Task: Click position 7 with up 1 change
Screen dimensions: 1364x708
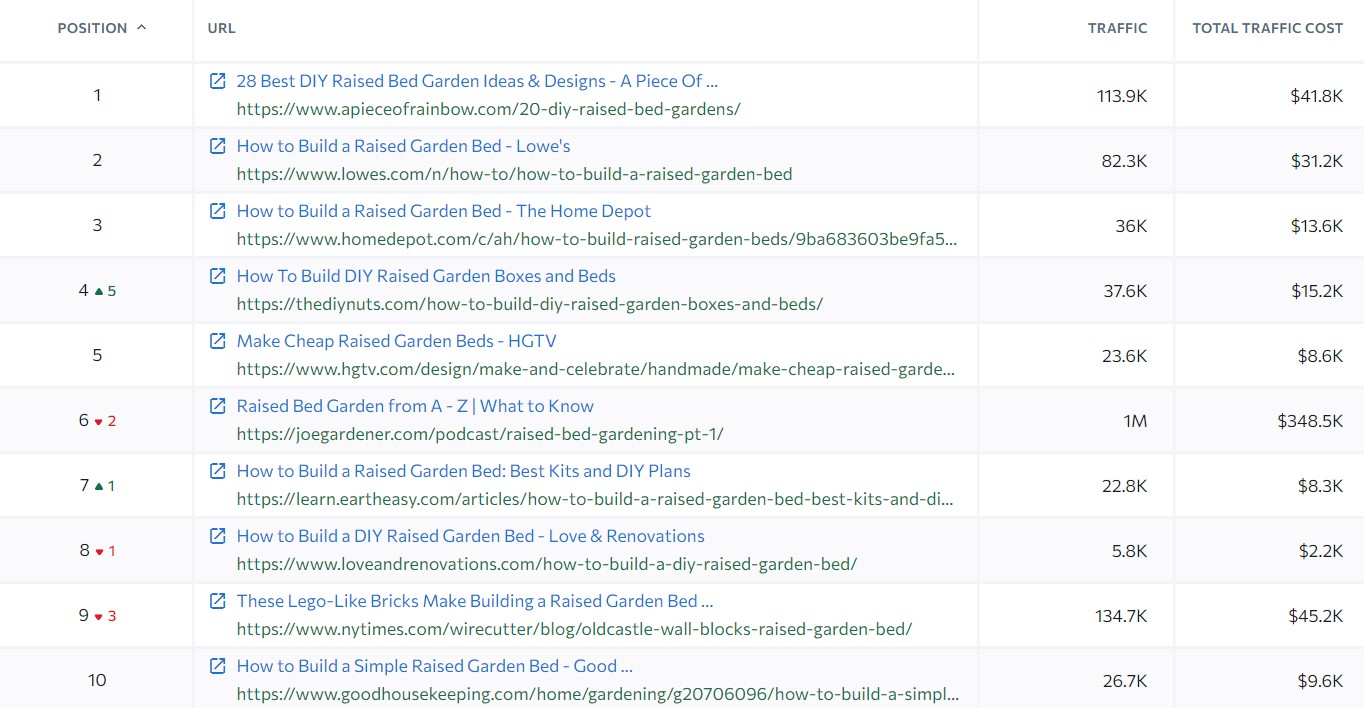Action: click(97, 486)
